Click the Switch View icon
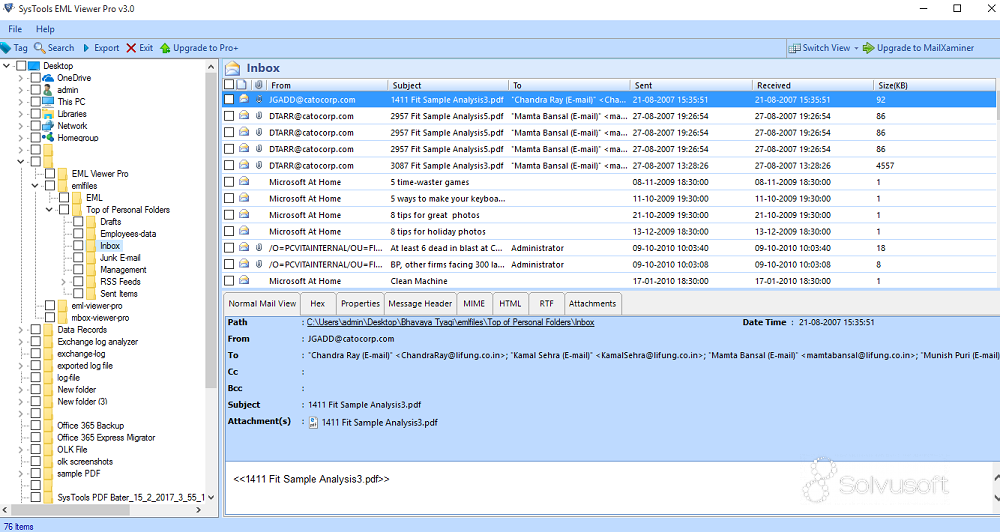 click(794, 48)
